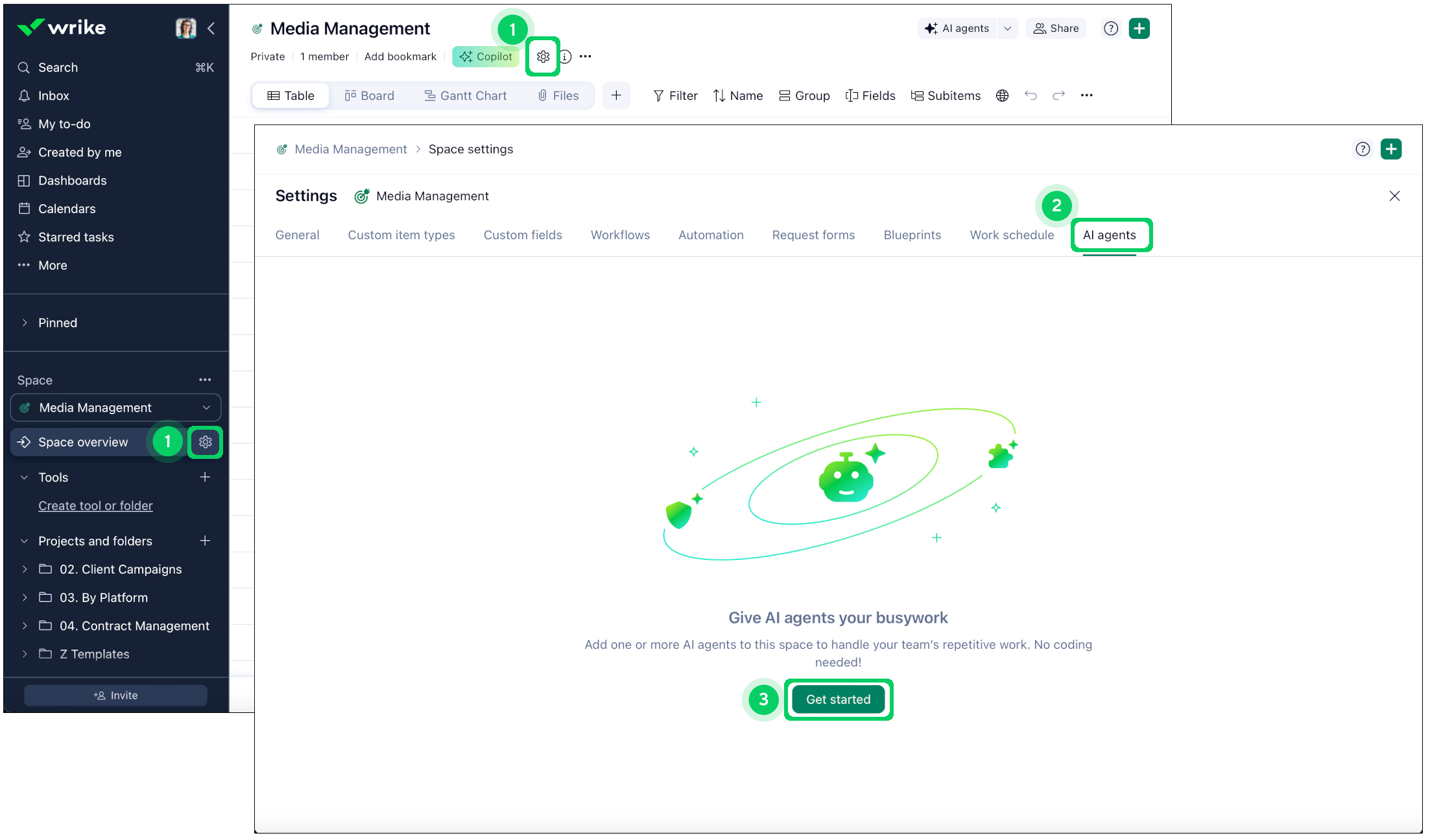1430x840 pixels.
Task: Expand the 02. Client Campaigns folder
Action: (x=25, y=569)
